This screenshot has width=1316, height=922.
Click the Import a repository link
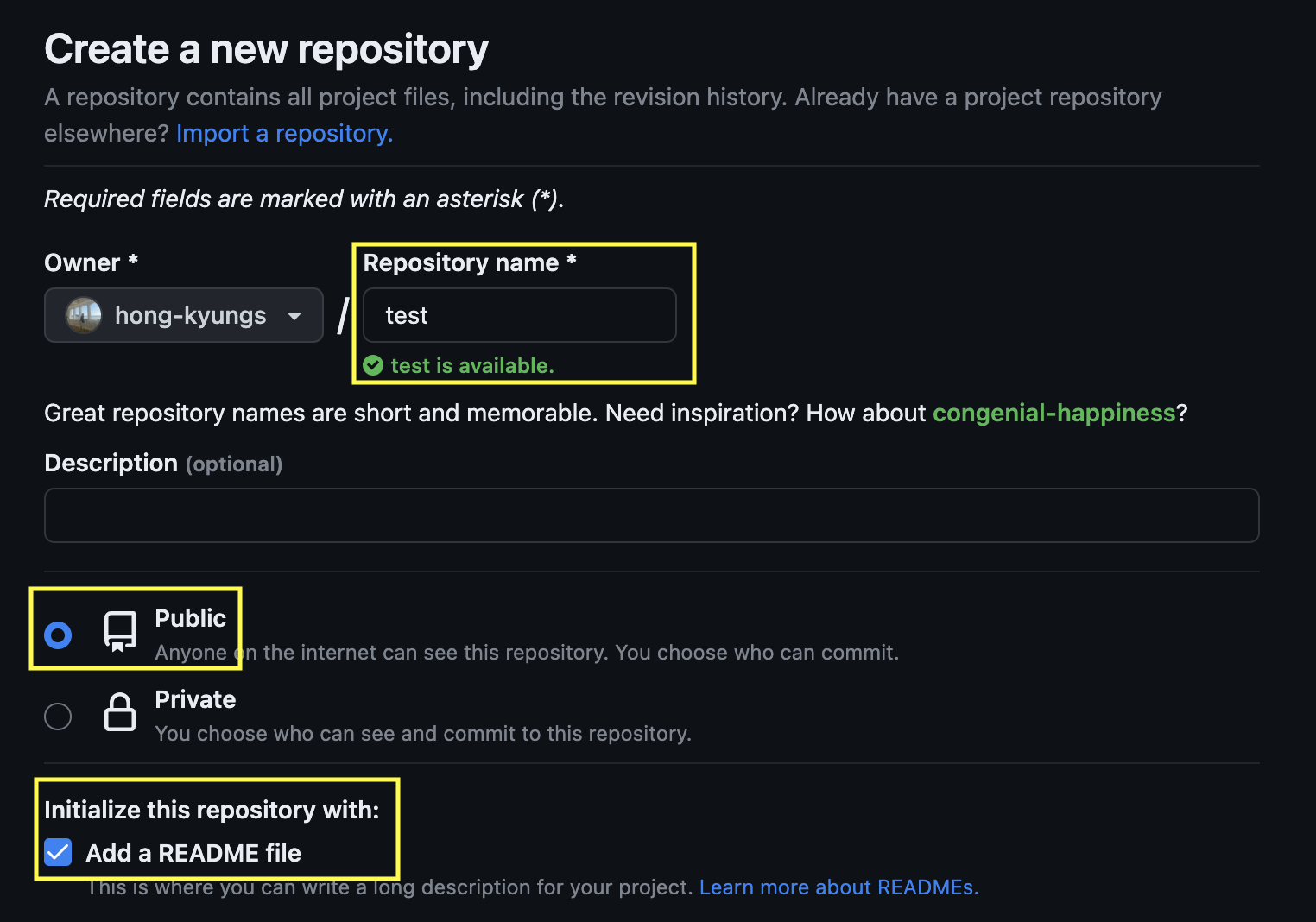(284, 134)
